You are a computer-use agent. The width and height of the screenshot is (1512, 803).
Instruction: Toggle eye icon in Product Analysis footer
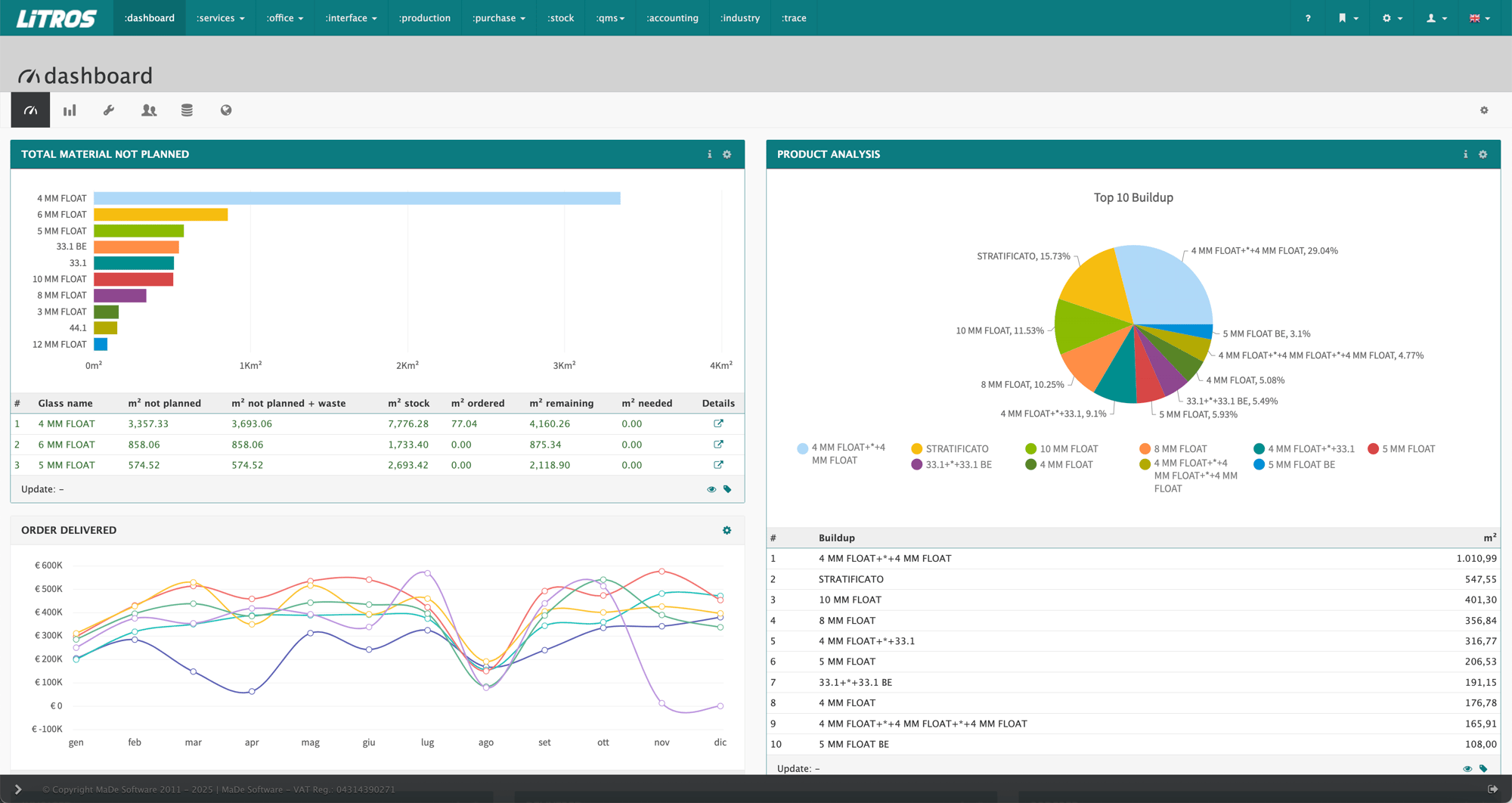(x=1467, y=769)
